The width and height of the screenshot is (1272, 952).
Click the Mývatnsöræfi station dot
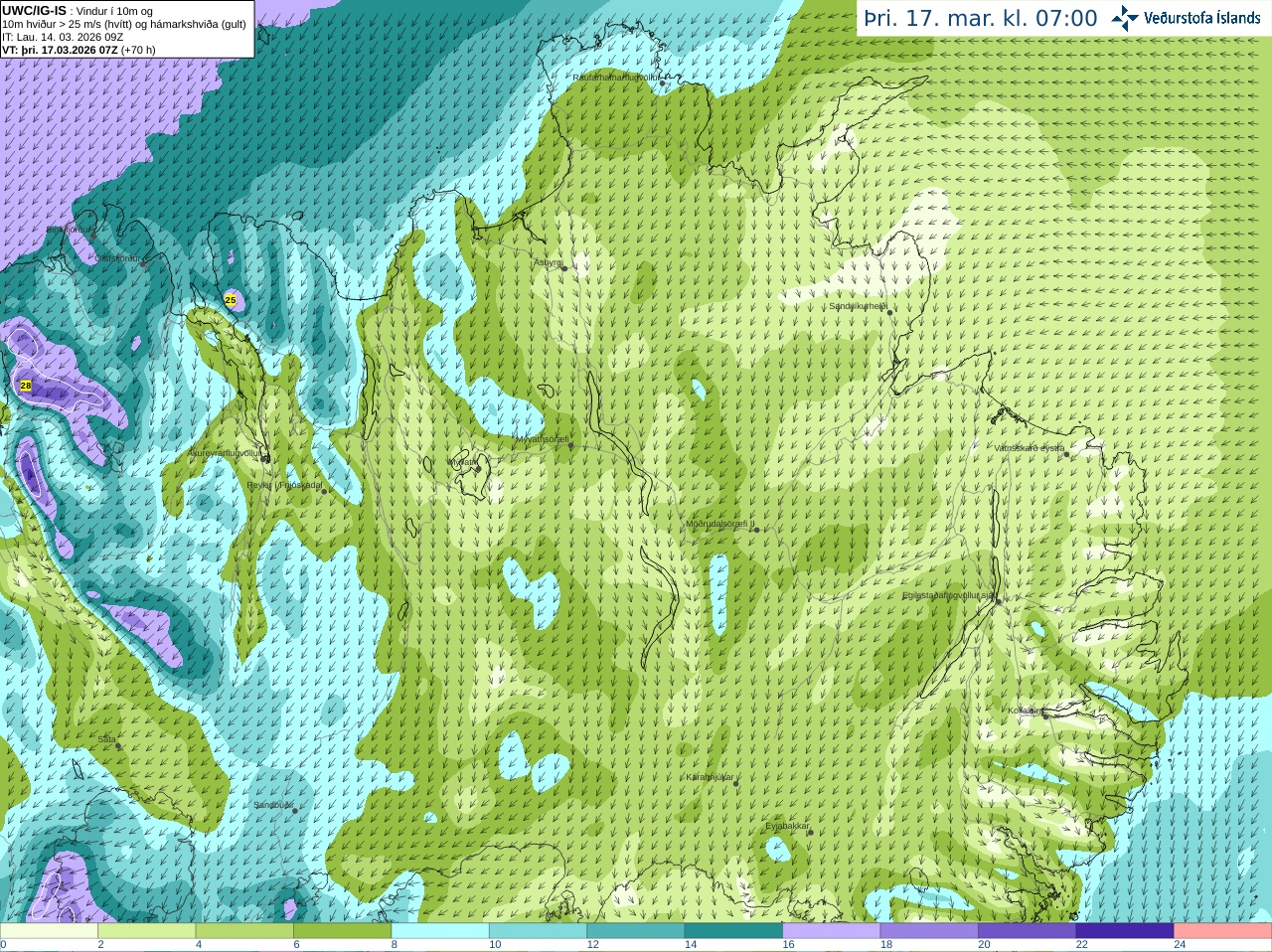[570, 445]
